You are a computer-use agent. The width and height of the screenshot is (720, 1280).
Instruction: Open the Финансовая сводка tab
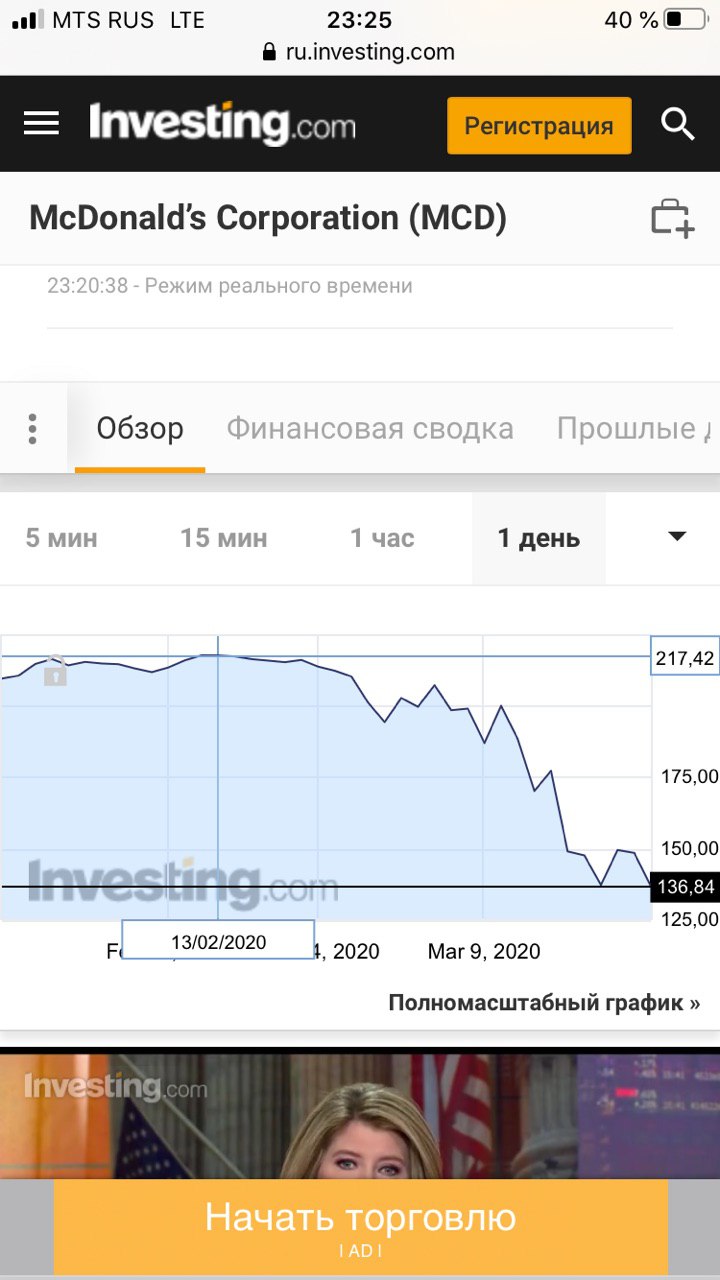(370, 429)
